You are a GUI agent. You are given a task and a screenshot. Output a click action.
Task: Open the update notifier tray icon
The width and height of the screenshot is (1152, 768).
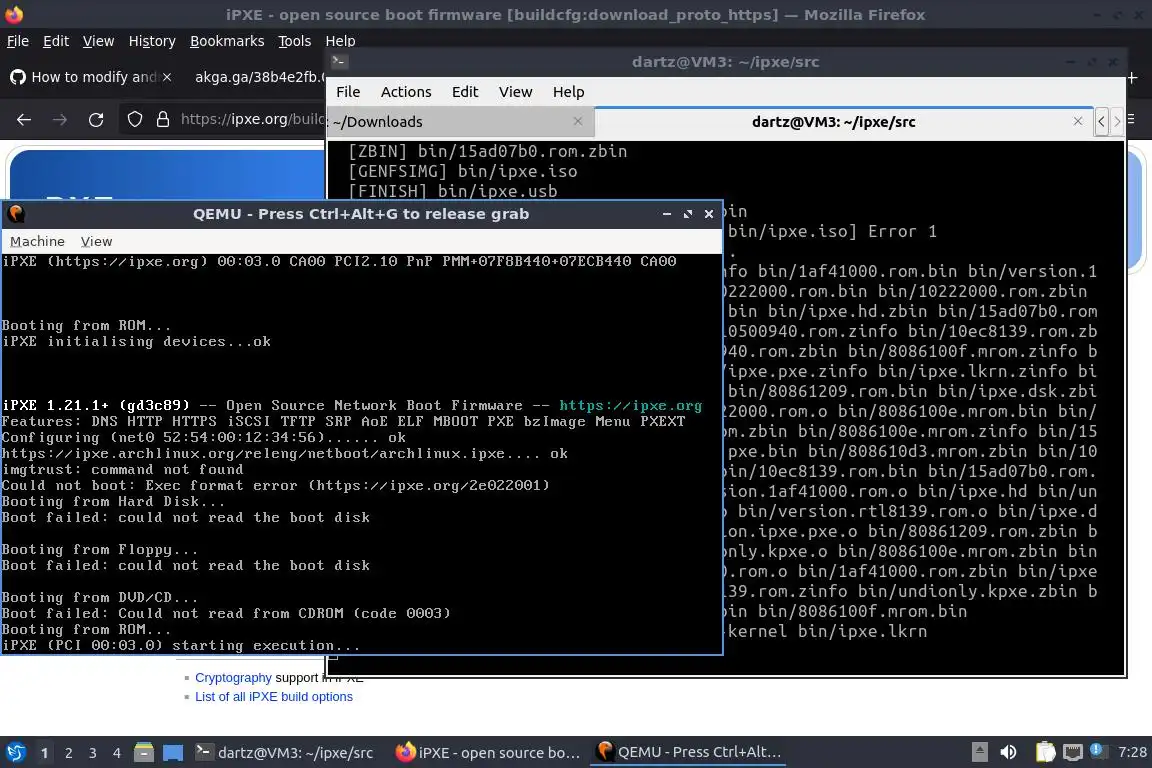point(1096,750)
